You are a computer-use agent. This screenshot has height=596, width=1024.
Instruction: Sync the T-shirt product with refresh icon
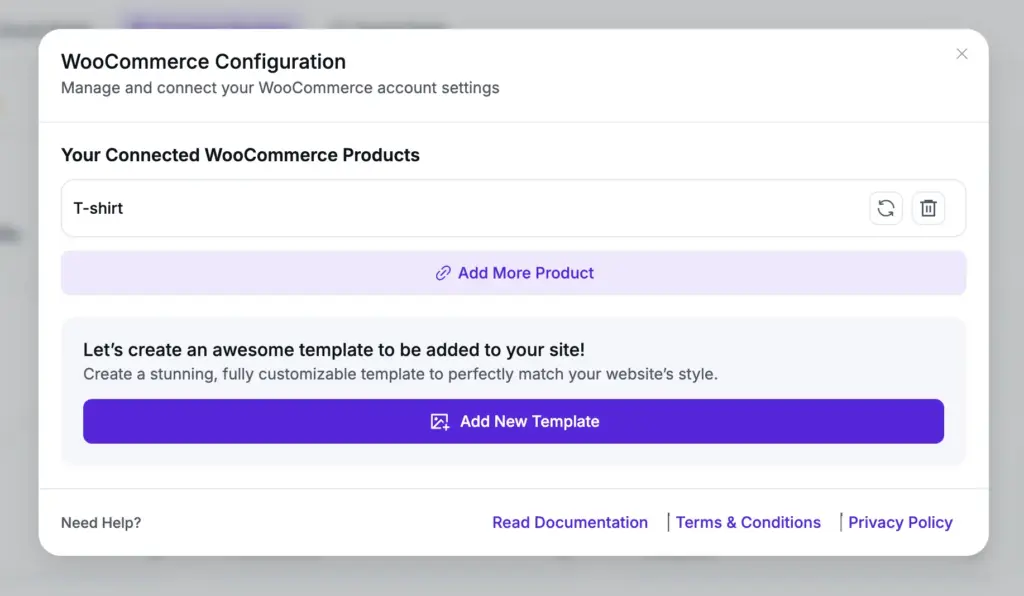[886, 208]
